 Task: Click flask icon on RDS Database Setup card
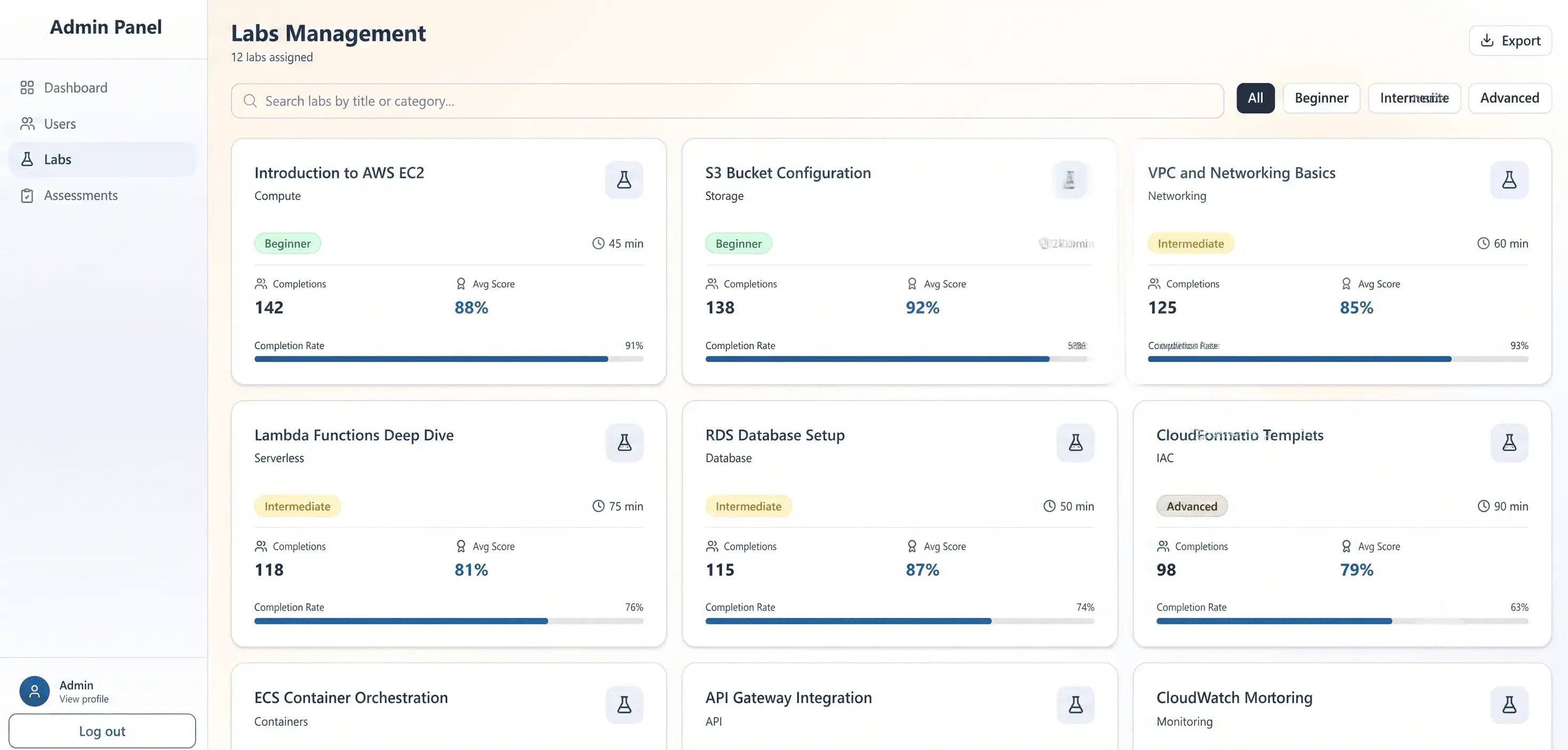click(x=1076, y=442)
